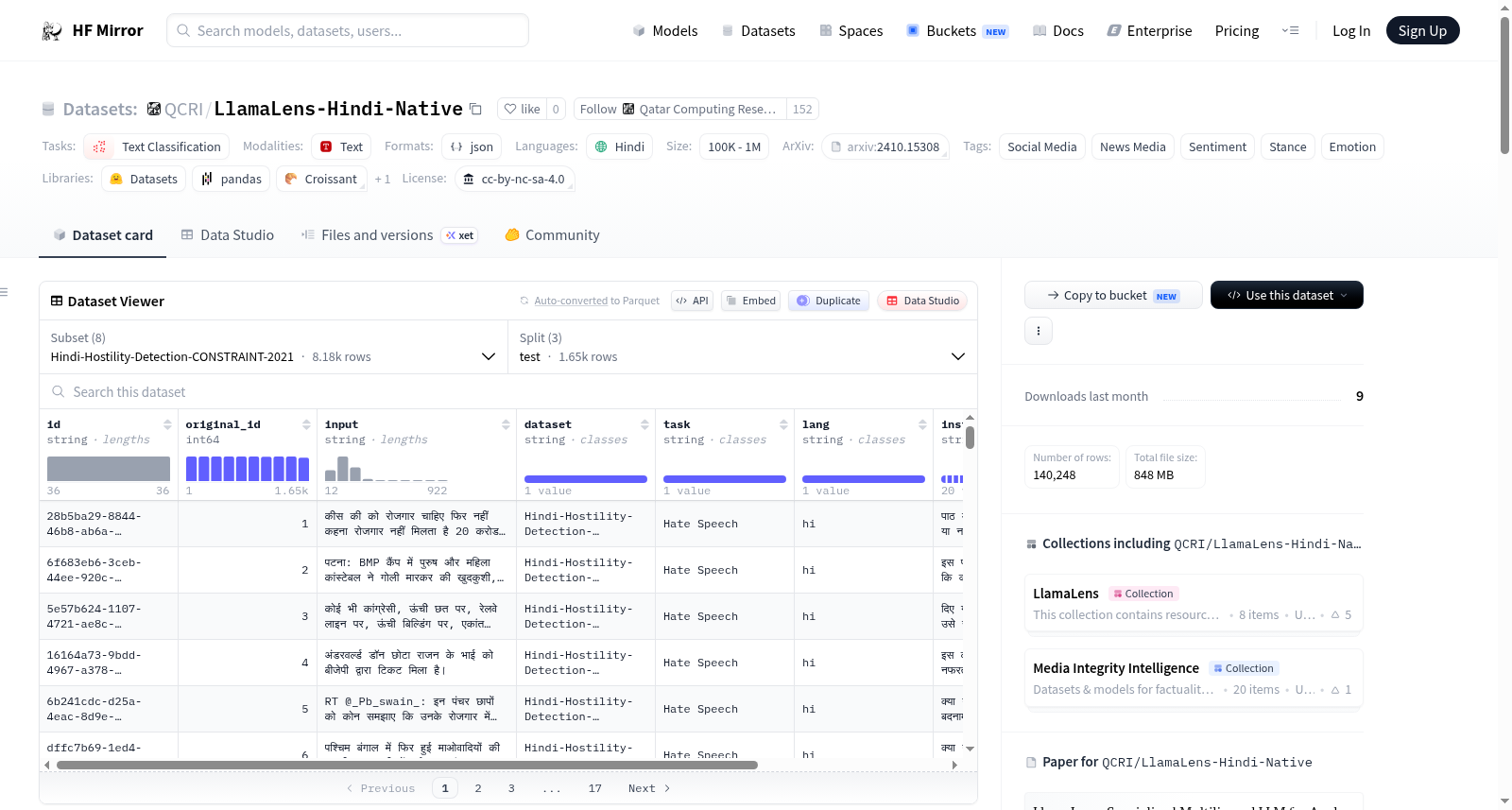
Task: Expand the Subset dropdown
Action: [x=273, y=348]
